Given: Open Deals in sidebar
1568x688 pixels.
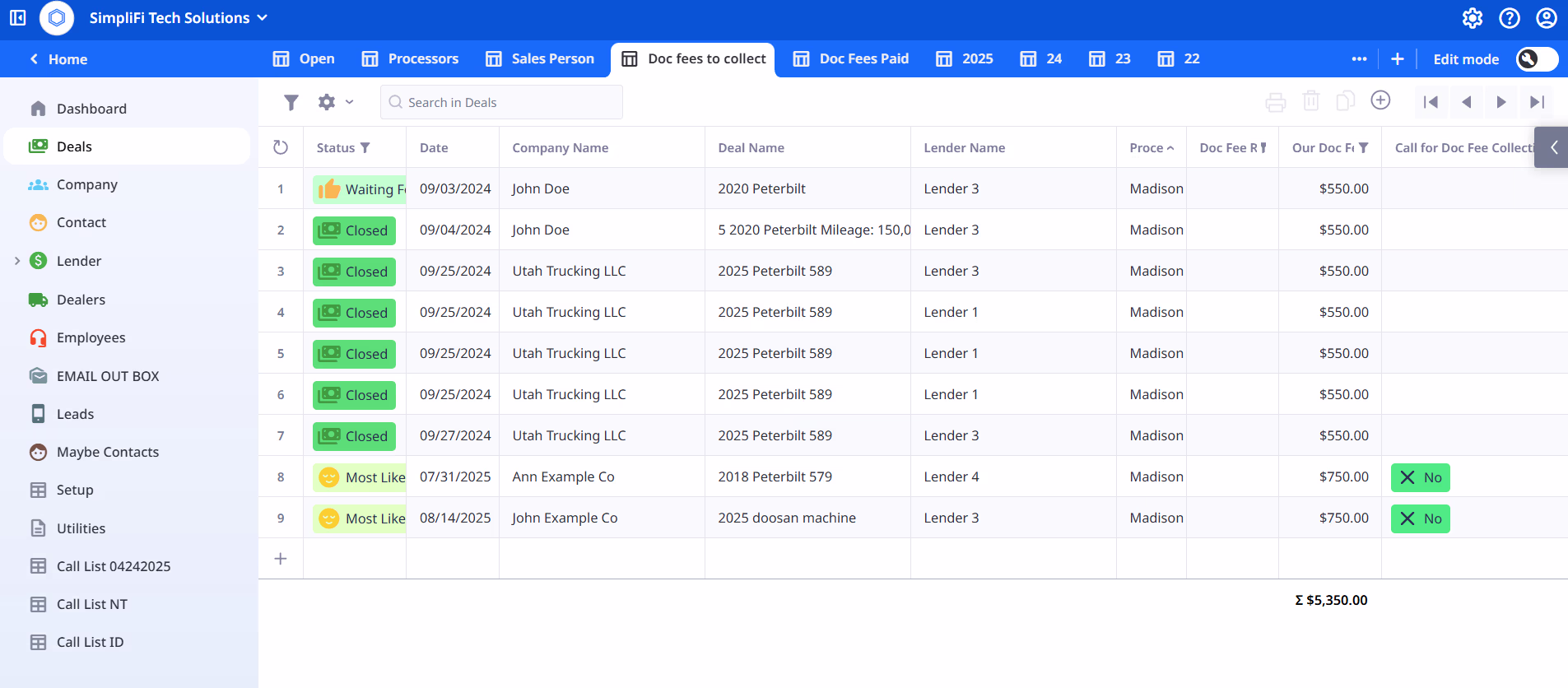Looking at the screenshot, I should (127, 146).
